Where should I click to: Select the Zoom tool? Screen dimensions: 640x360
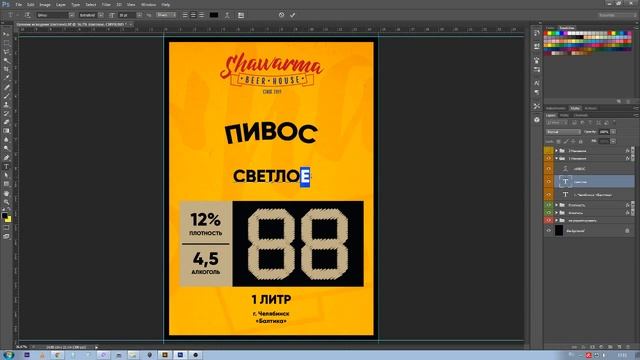(x=6, y=202)
